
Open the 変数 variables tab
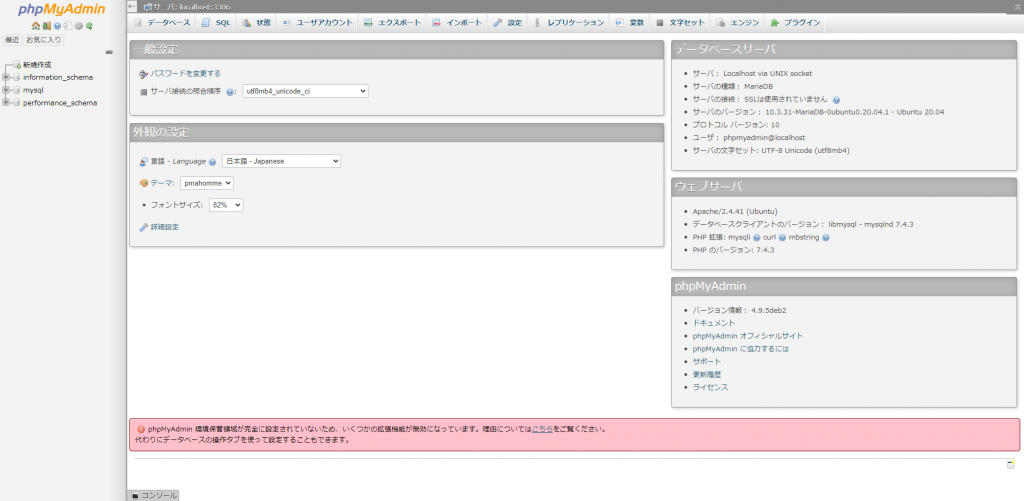coord(630,23)
